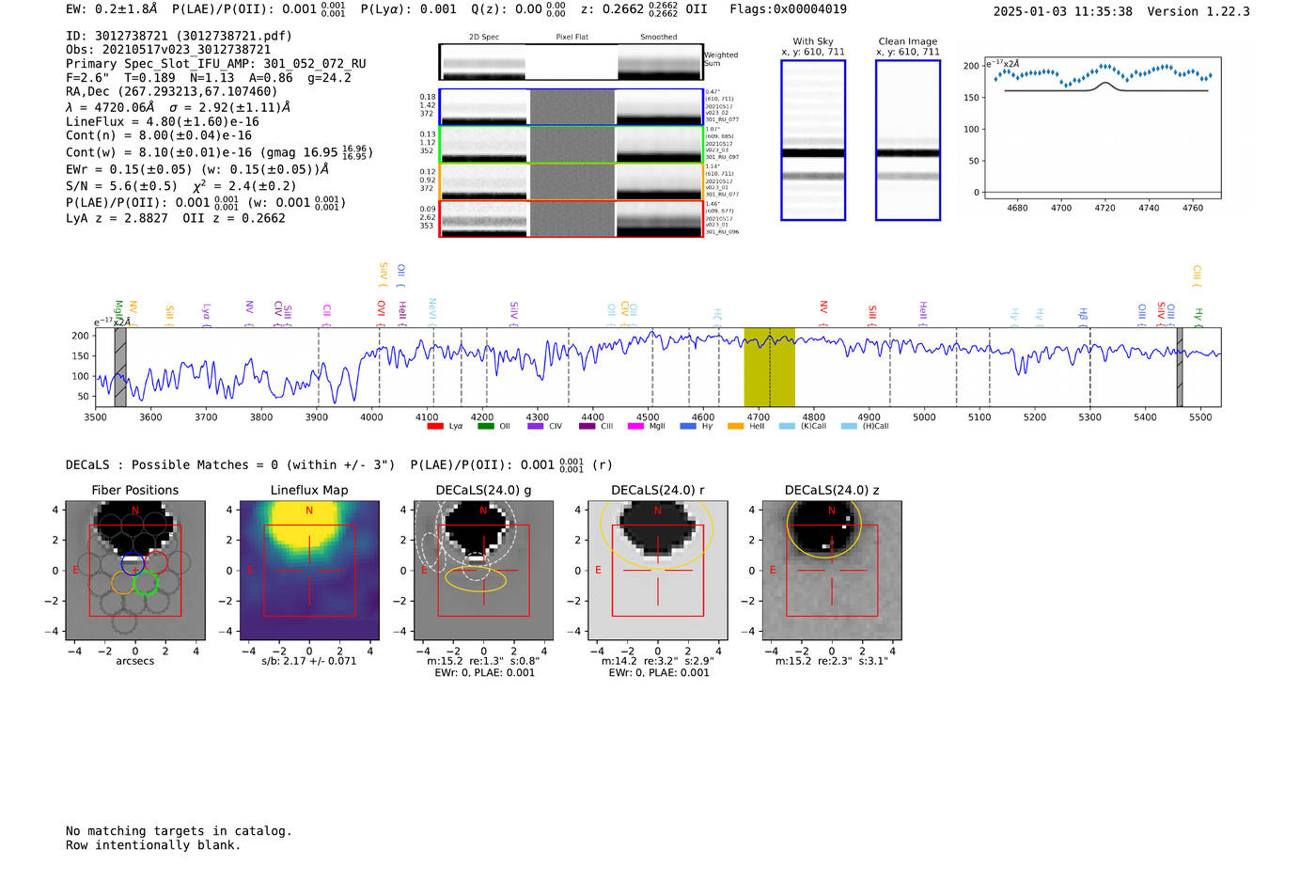The width and height of the screenshot is (1316, 896).
Task: Click the red Lyα legend swatch
Action: [434, 426]
